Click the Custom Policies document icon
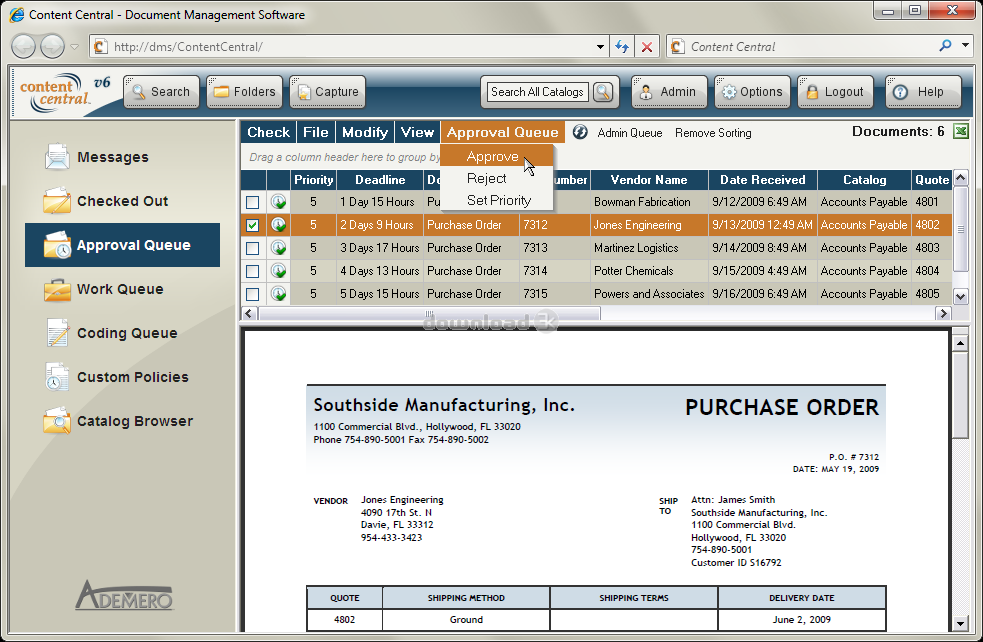 tap(57, 377)
